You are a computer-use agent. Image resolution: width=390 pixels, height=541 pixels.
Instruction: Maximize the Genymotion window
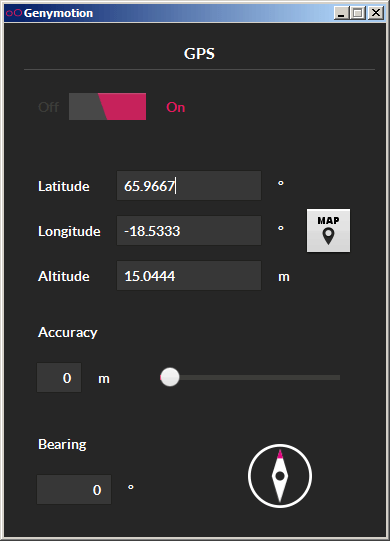click(x=358, y=13)
